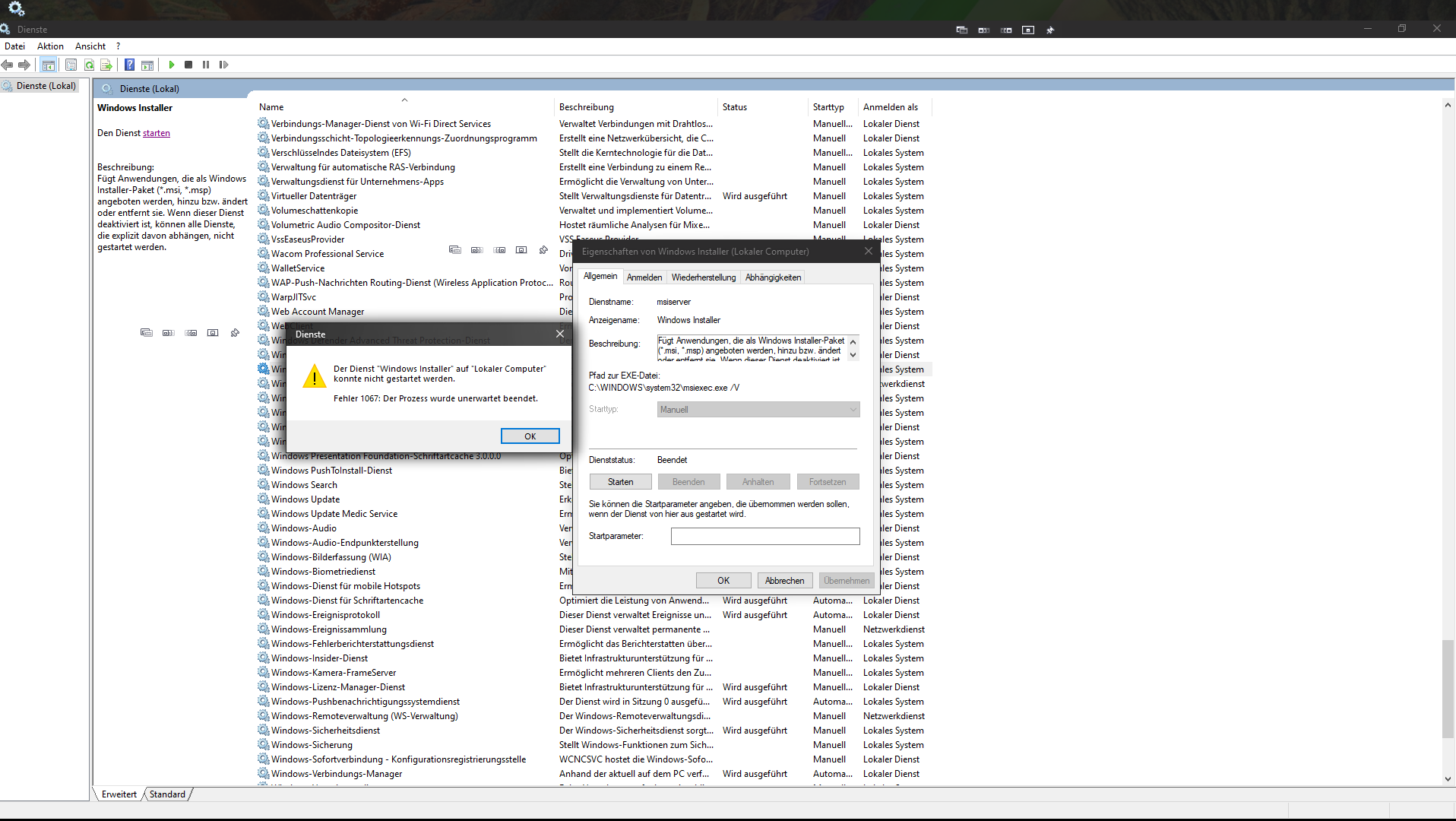Click the Restart Service toolbar icon

point(223,65)
